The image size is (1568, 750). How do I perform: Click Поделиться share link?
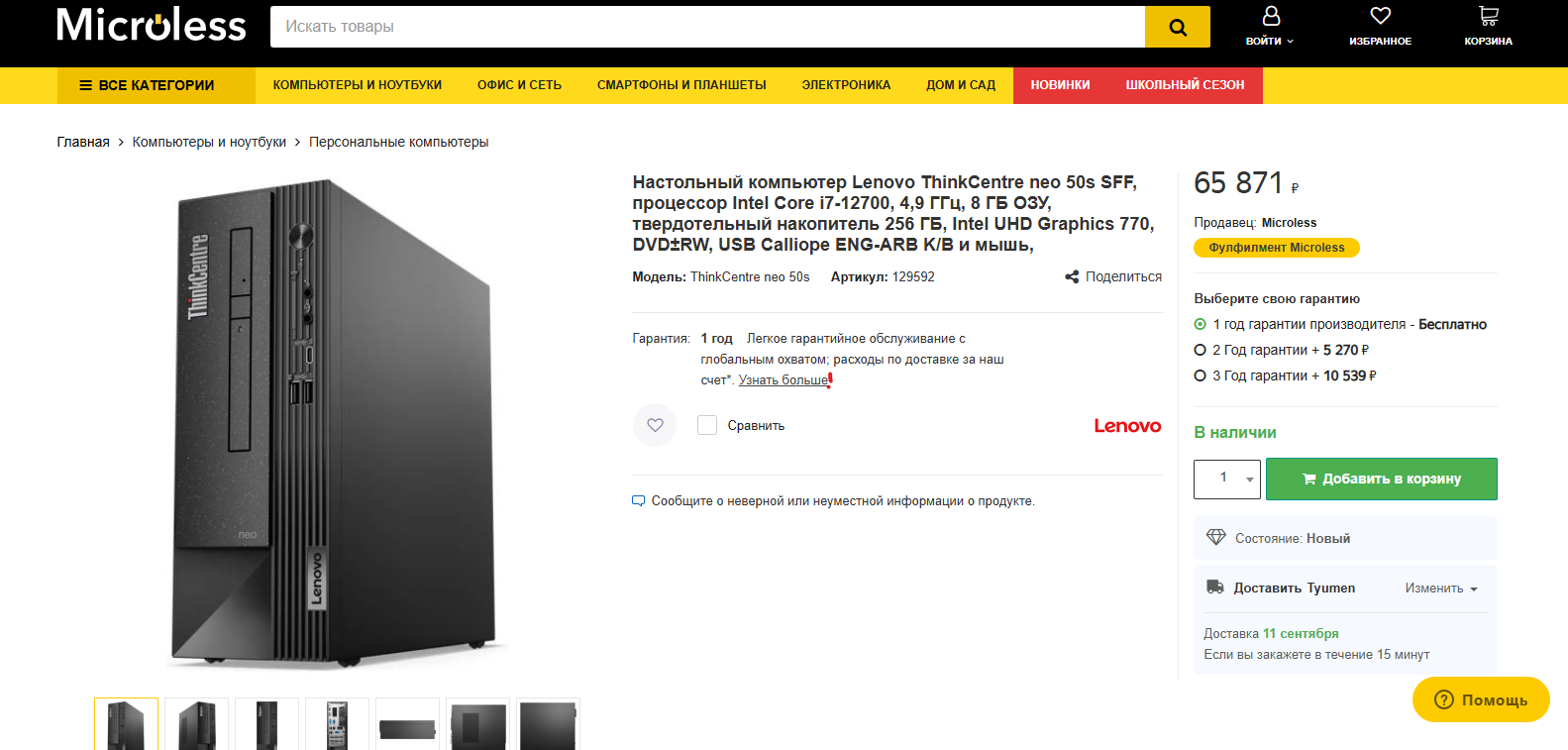click(x=1123, y=276)
